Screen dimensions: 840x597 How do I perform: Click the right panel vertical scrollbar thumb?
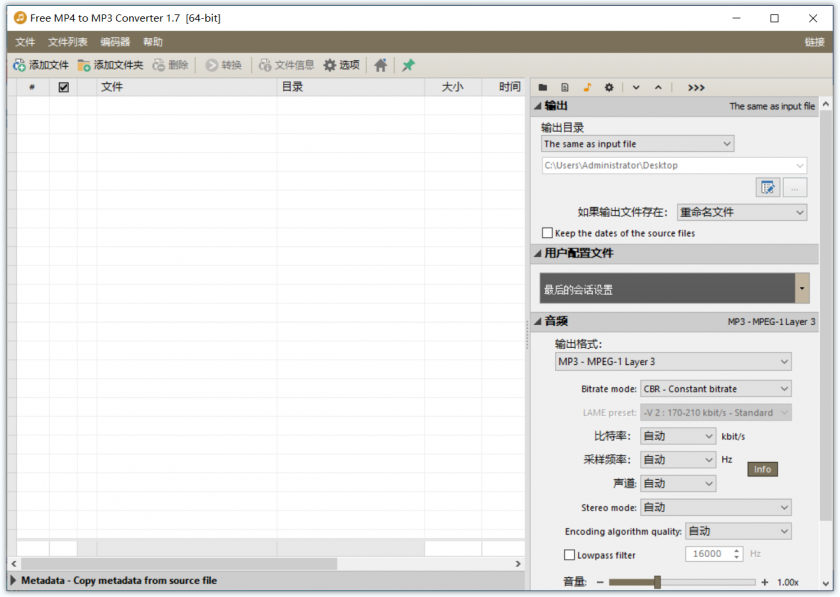826,315
